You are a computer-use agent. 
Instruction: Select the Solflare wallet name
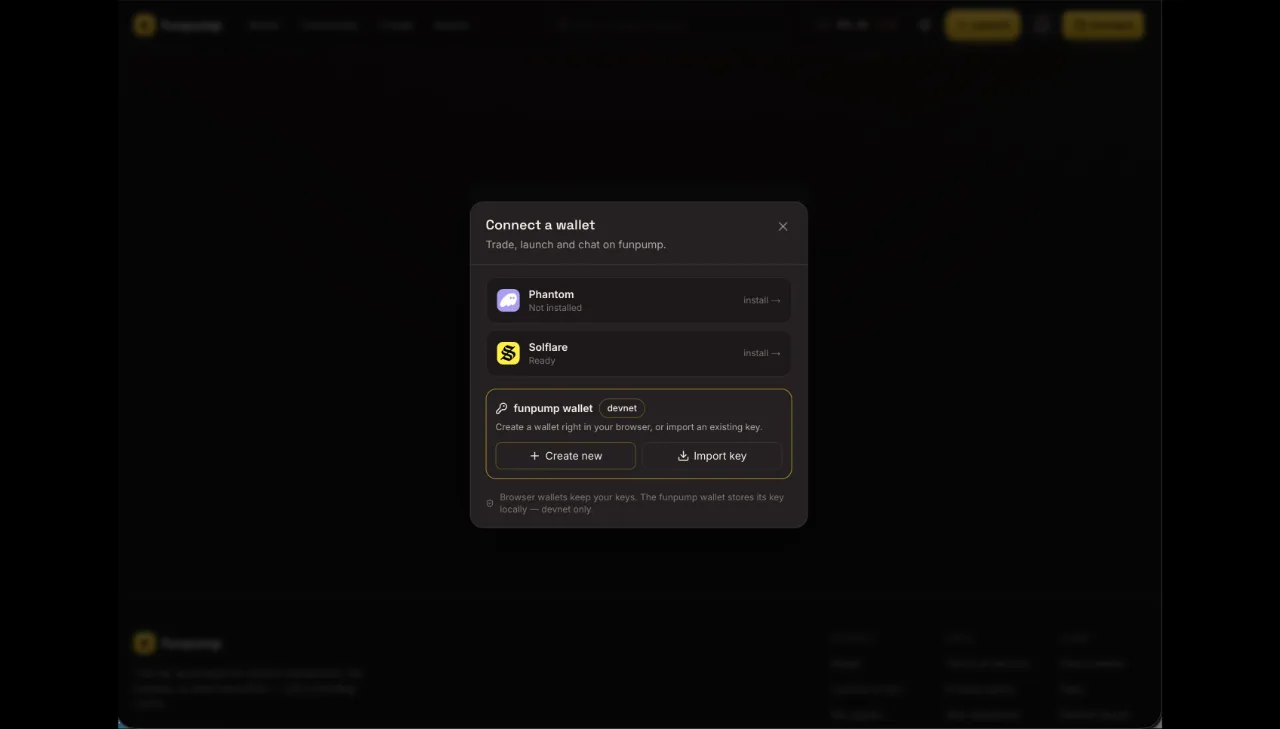coord(548,347)
